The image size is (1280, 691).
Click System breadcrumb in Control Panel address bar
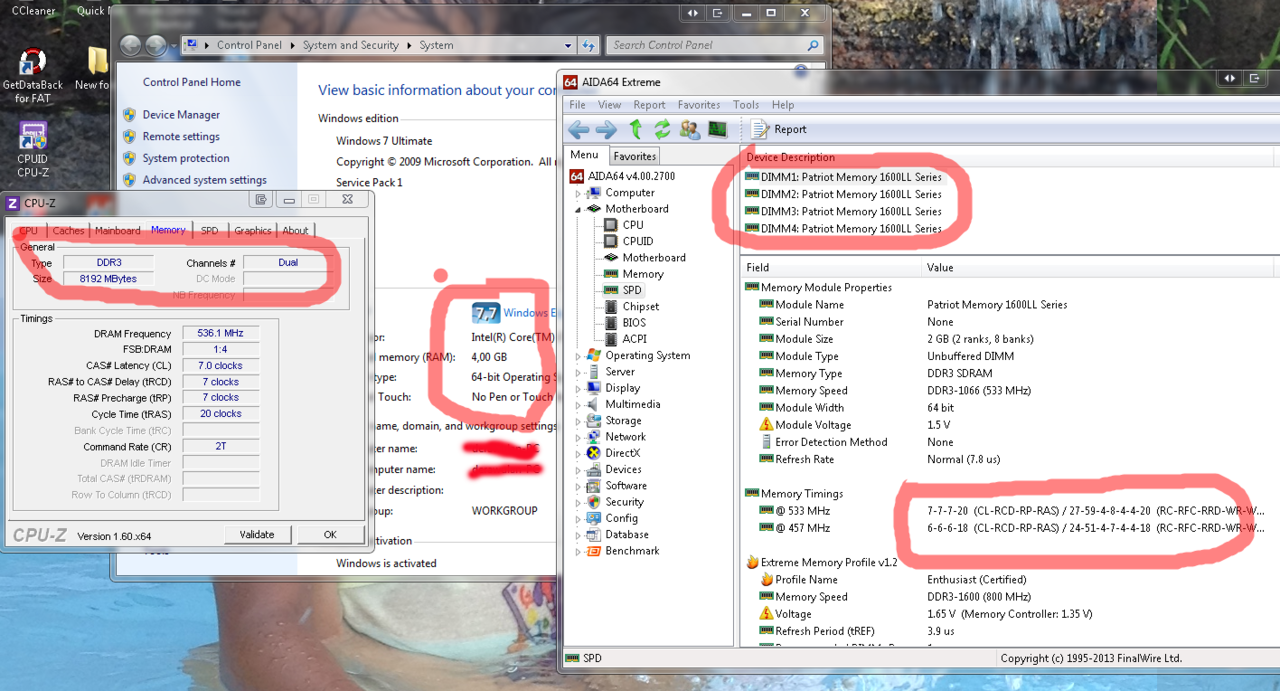click(436, 45)
